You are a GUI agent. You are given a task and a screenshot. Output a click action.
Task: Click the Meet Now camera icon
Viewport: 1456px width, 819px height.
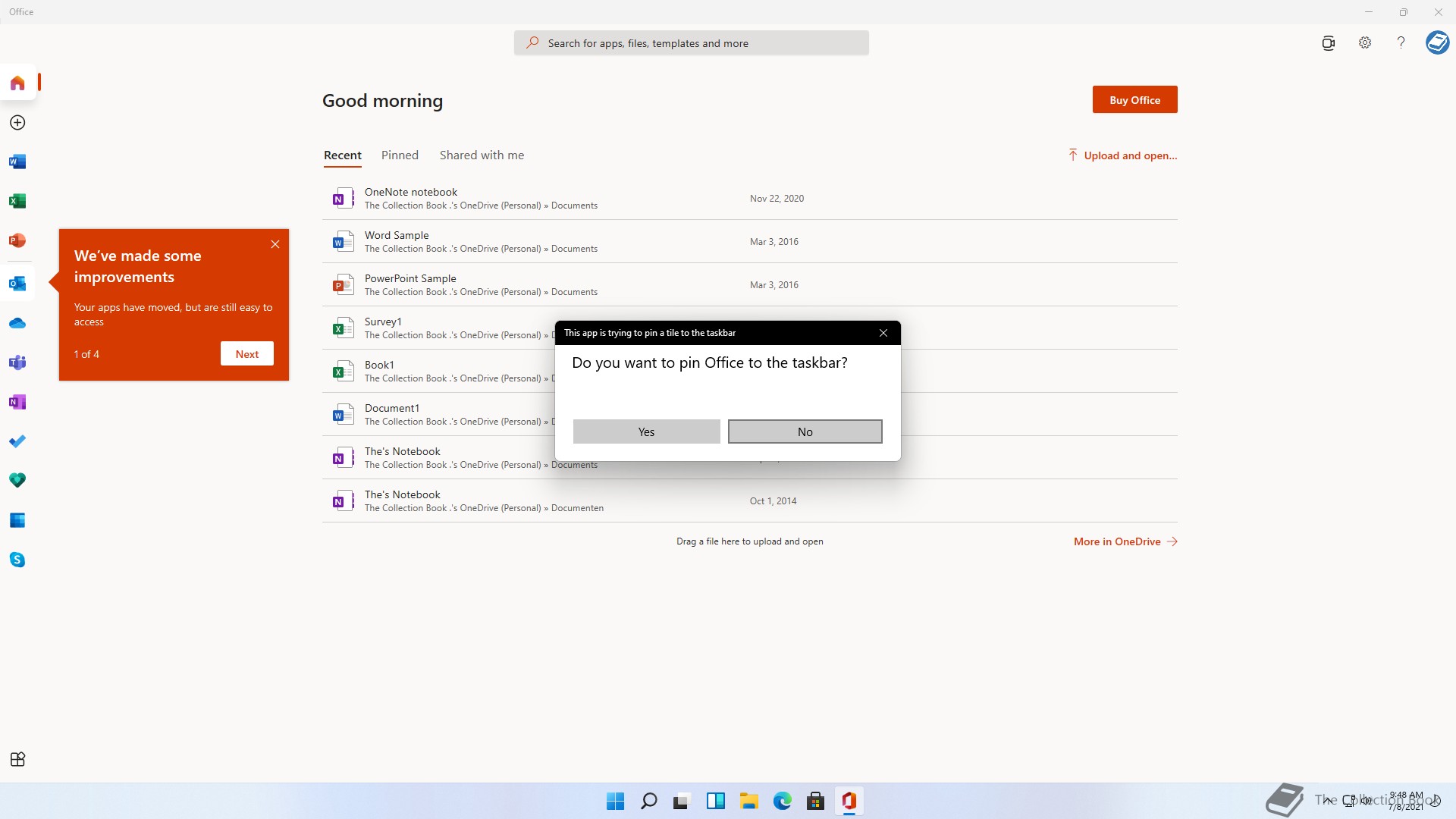coord(1328,43)
